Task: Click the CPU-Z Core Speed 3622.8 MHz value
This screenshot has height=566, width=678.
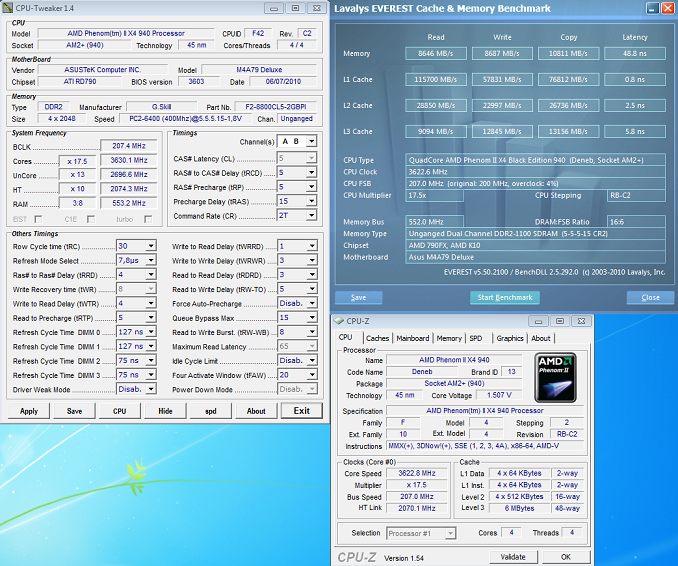Action: pyautogui.click(x=417, y=473)
